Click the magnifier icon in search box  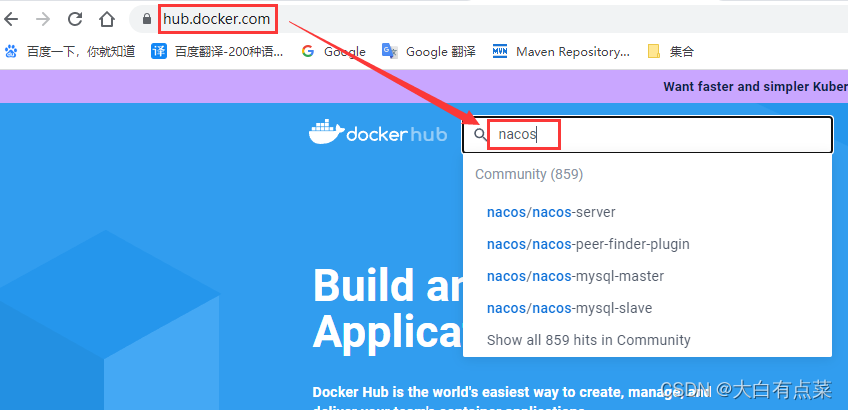(480, 135)
